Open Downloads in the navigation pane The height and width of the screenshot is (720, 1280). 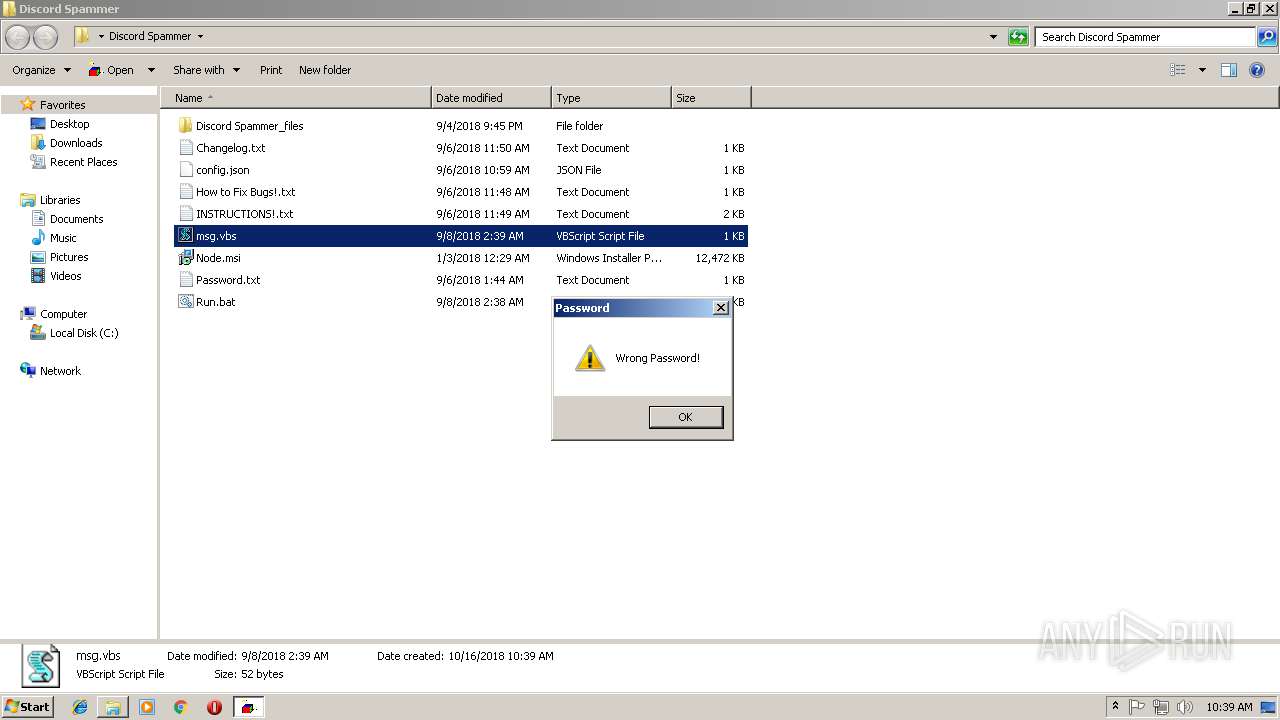(76, 143)
